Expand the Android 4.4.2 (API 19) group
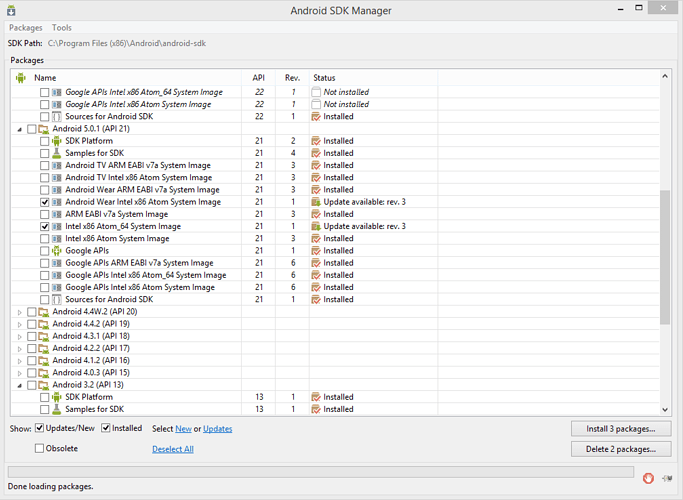Screen dimensions: 683x500 20,324
